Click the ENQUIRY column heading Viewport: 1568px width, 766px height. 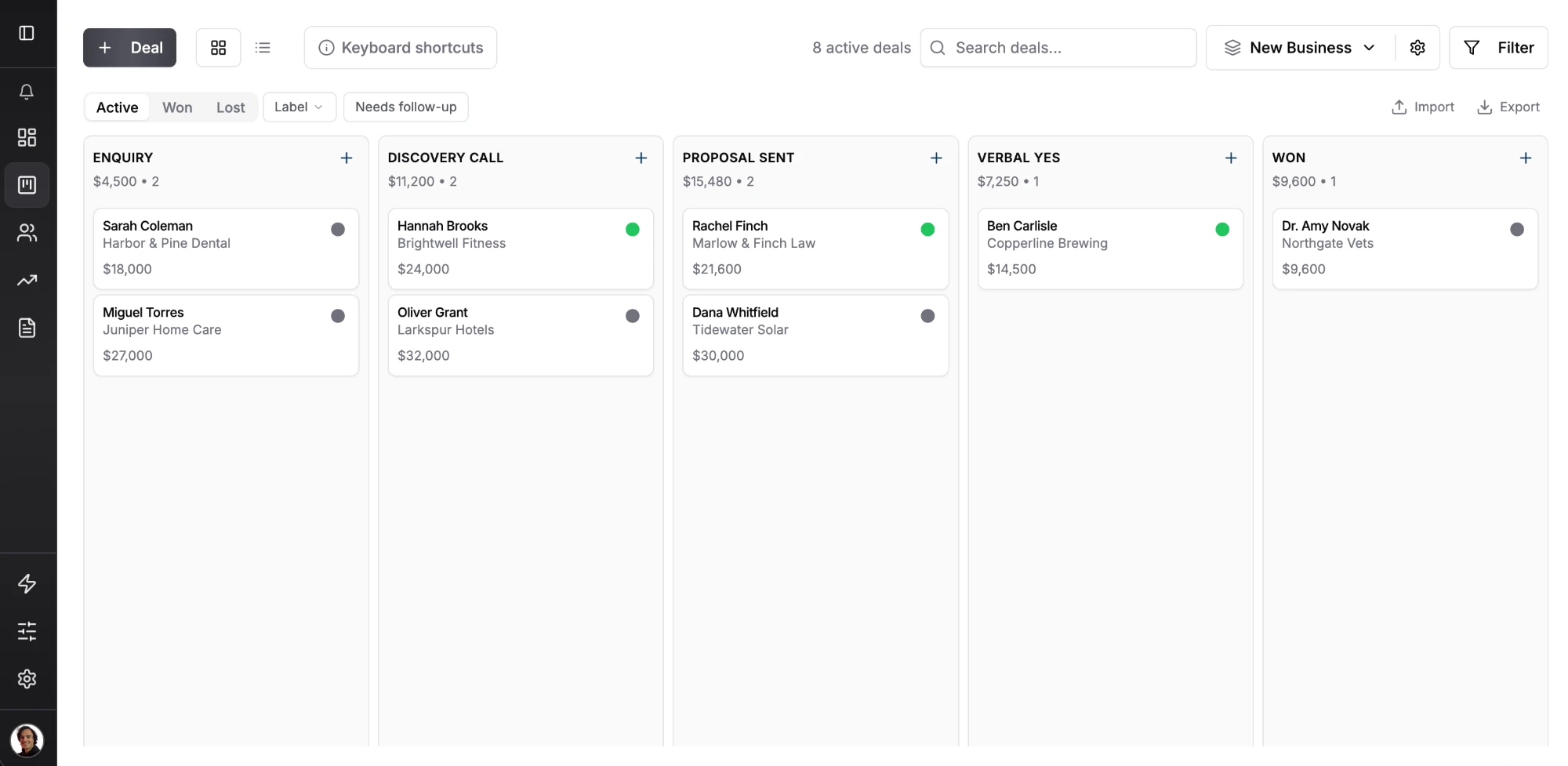pos(123,158)
